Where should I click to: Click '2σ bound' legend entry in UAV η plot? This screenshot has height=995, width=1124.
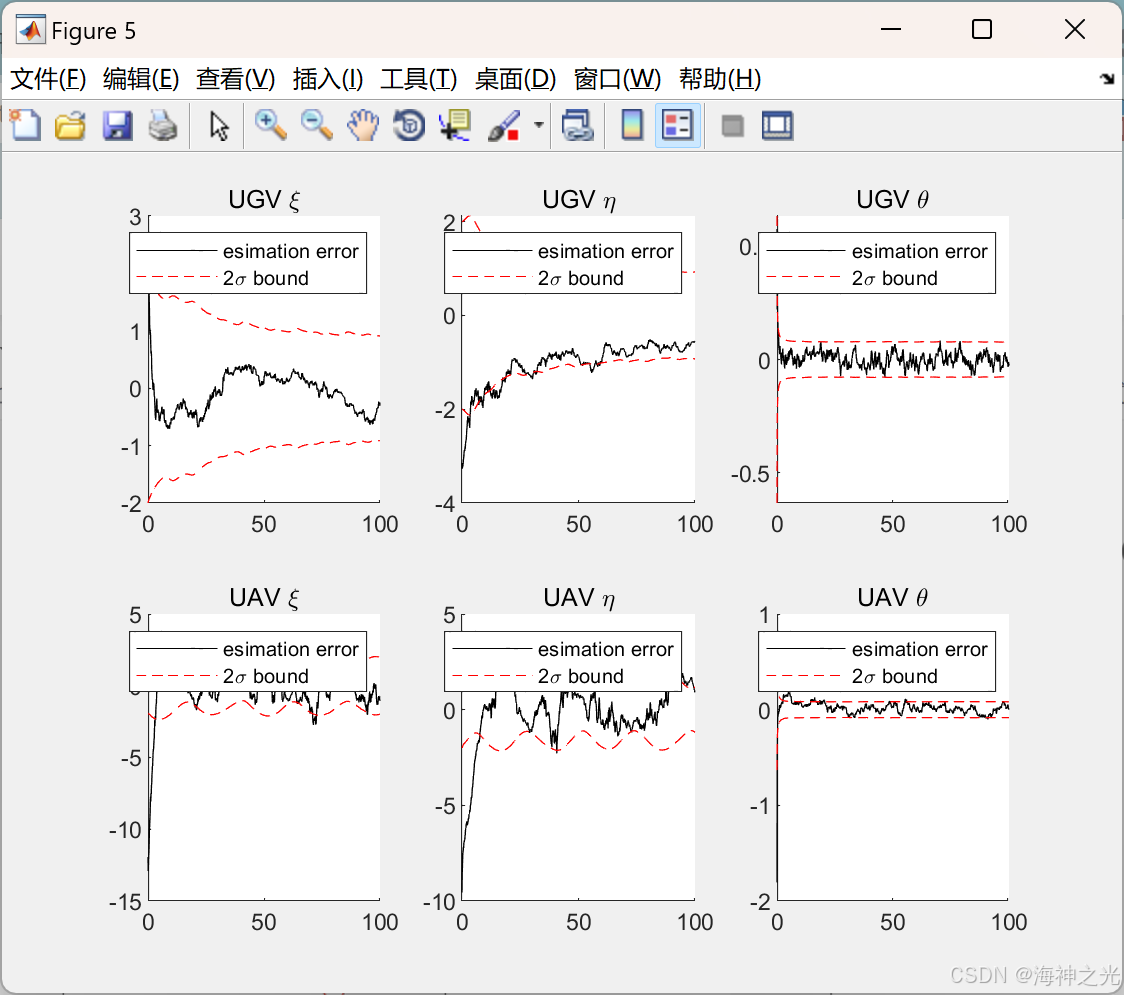pos(581,676)
